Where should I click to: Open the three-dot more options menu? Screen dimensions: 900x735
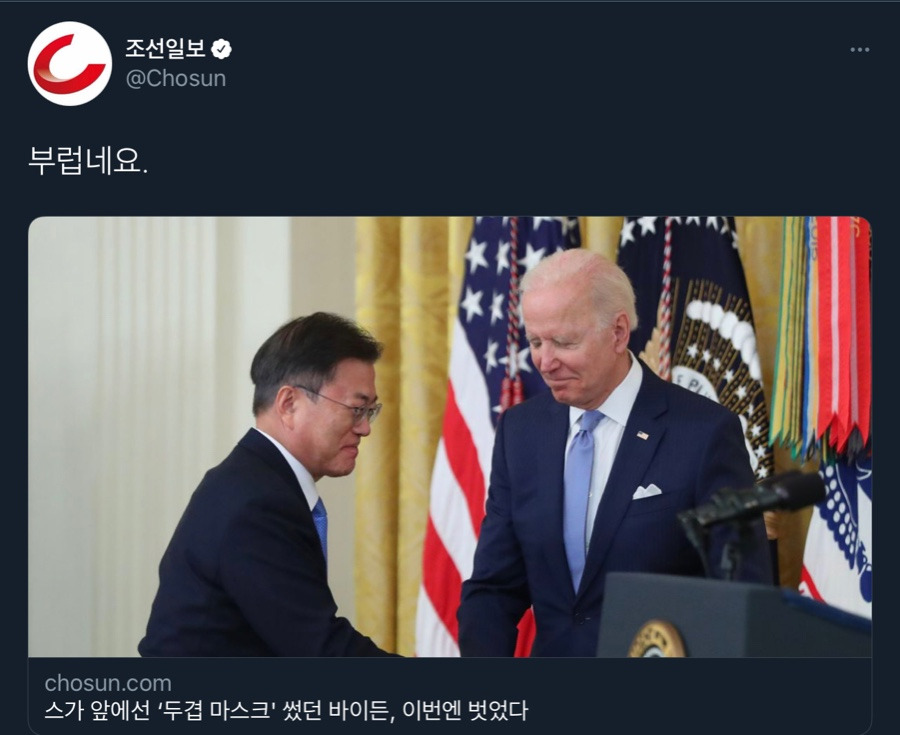[859, 50]
